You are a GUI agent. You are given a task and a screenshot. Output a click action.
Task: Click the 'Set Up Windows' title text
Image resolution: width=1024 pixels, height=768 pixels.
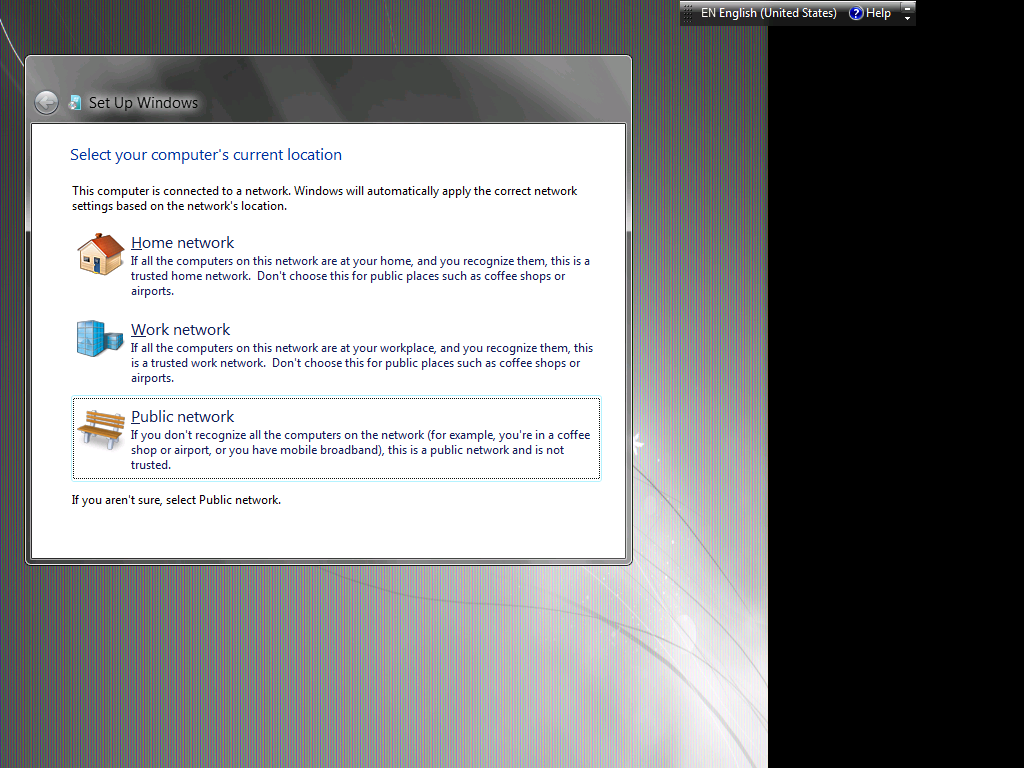tap(143, 103)
